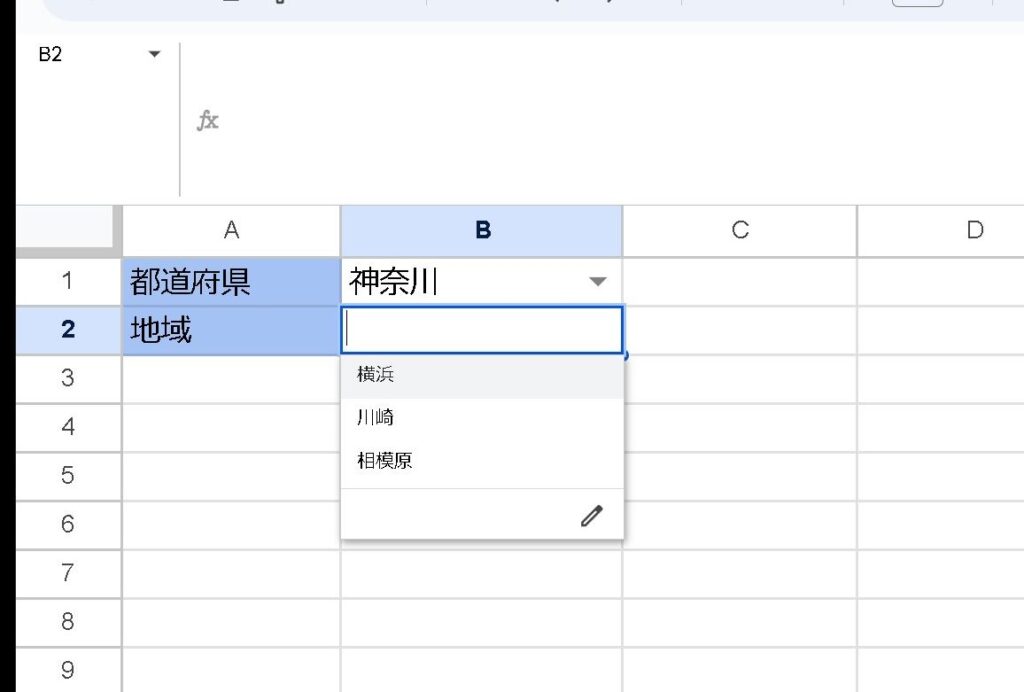Select column A header
Image resolution: width=1024 pixels, height=692 pixels.
(x=231, y=230)
